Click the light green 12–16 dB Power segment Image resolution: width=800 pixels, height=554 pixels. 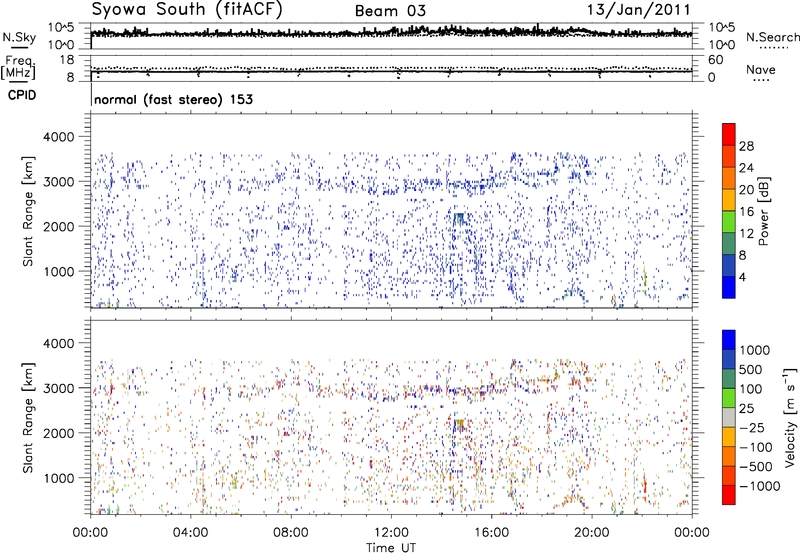[729, 221]
